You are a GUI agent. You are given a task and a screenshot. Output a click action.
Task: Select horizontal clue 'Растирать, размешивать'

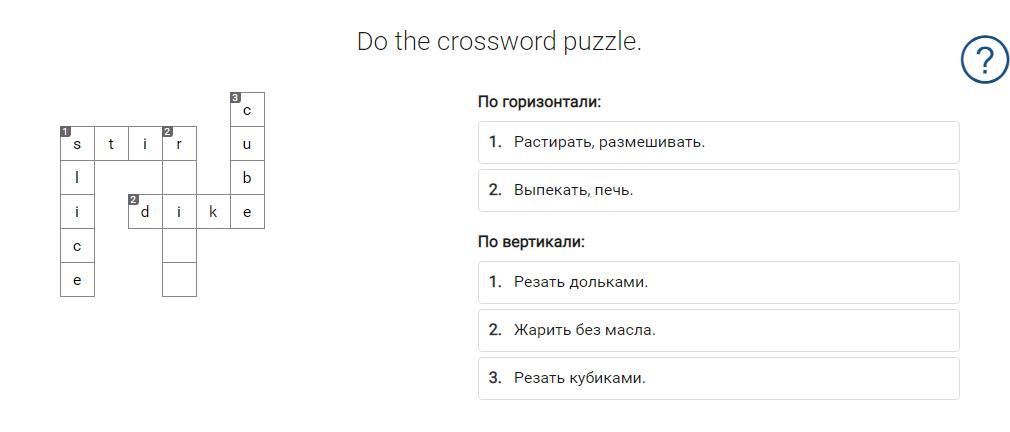[x=718, y=142]
